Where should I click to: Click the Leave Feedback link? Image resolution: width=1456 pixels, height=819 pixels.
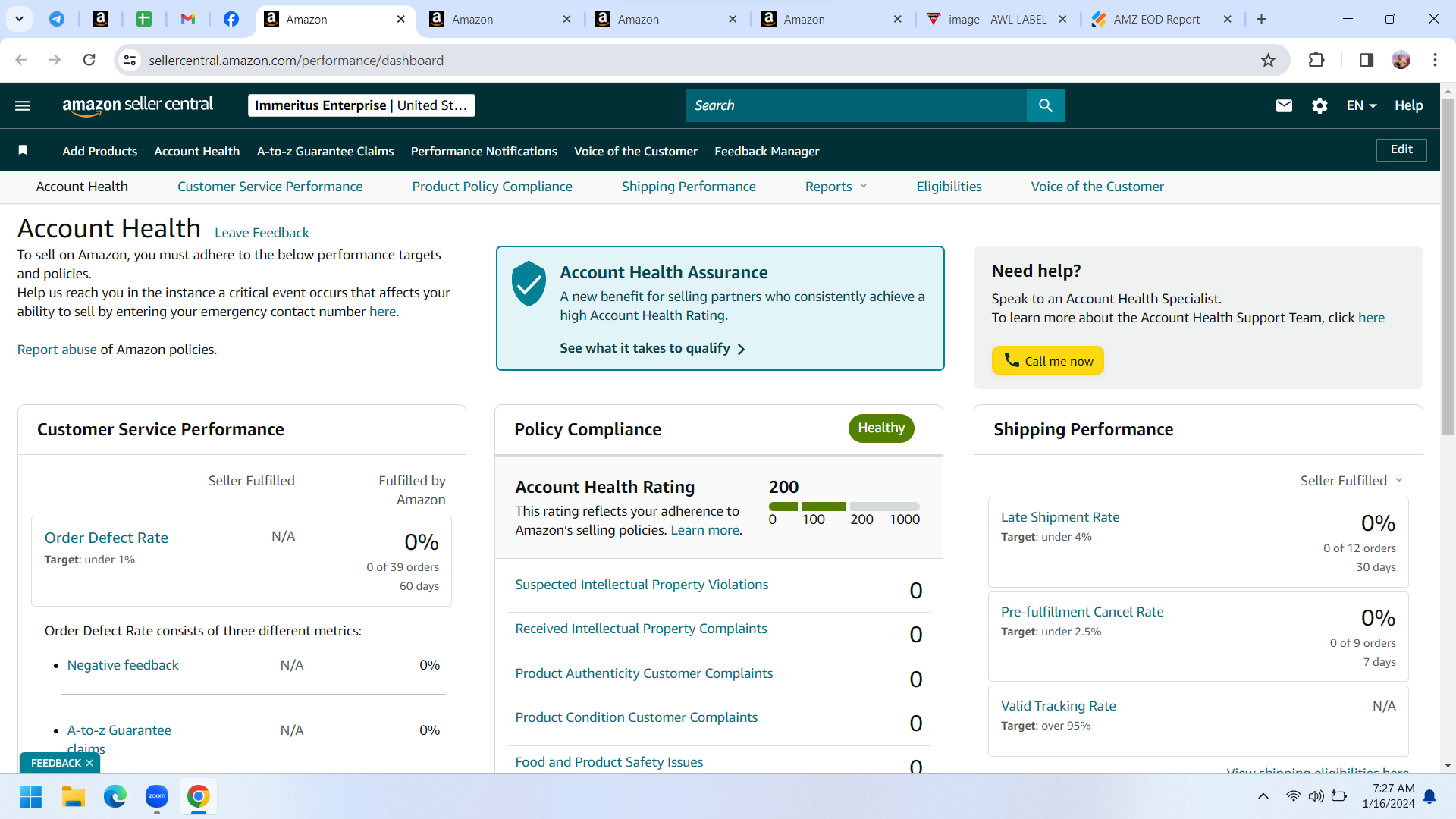[262, 233]
